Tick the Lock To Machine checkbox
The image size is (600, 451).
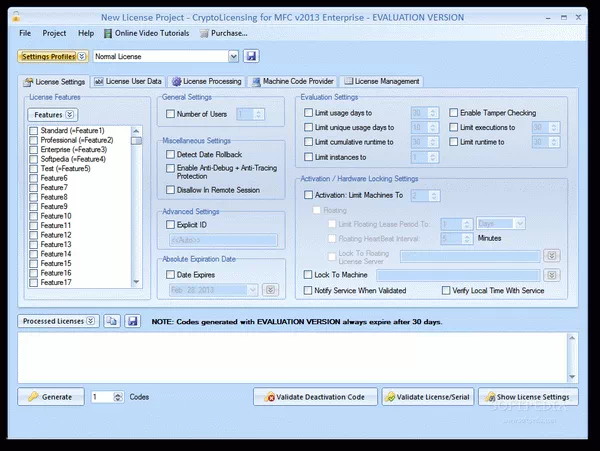point(308,274)
